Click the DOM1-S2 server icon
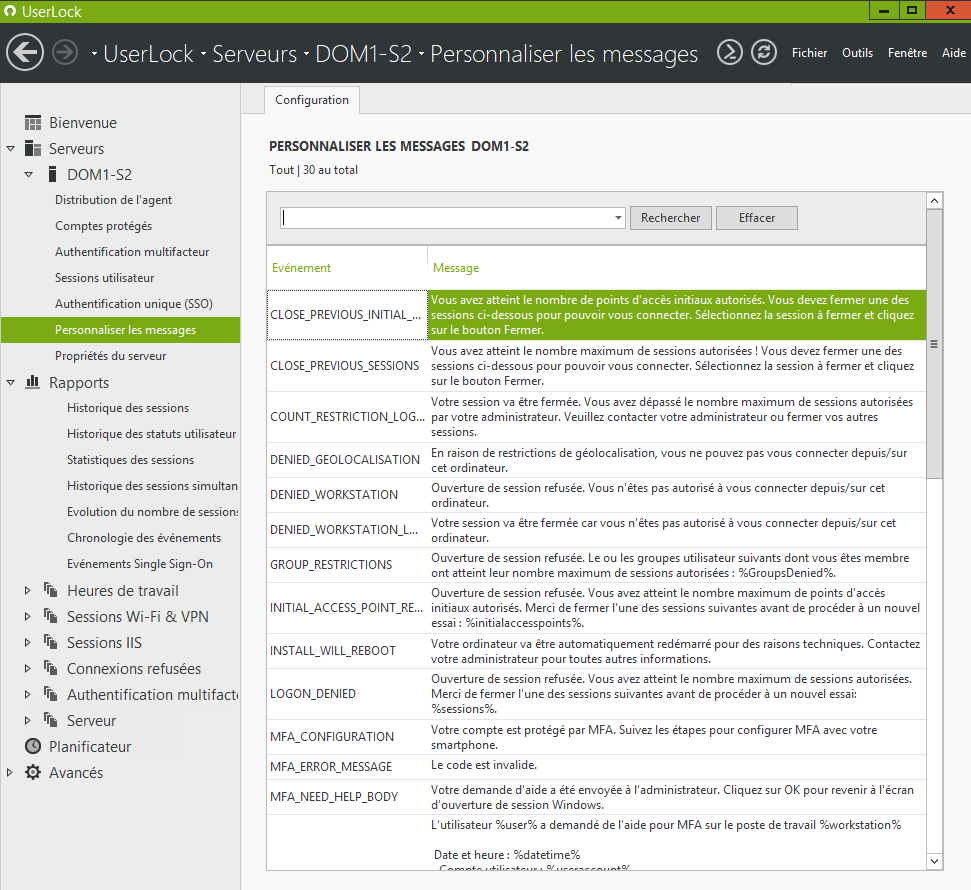Image resolution: width=971 pixels, height=890 pixels. [53, 175]
